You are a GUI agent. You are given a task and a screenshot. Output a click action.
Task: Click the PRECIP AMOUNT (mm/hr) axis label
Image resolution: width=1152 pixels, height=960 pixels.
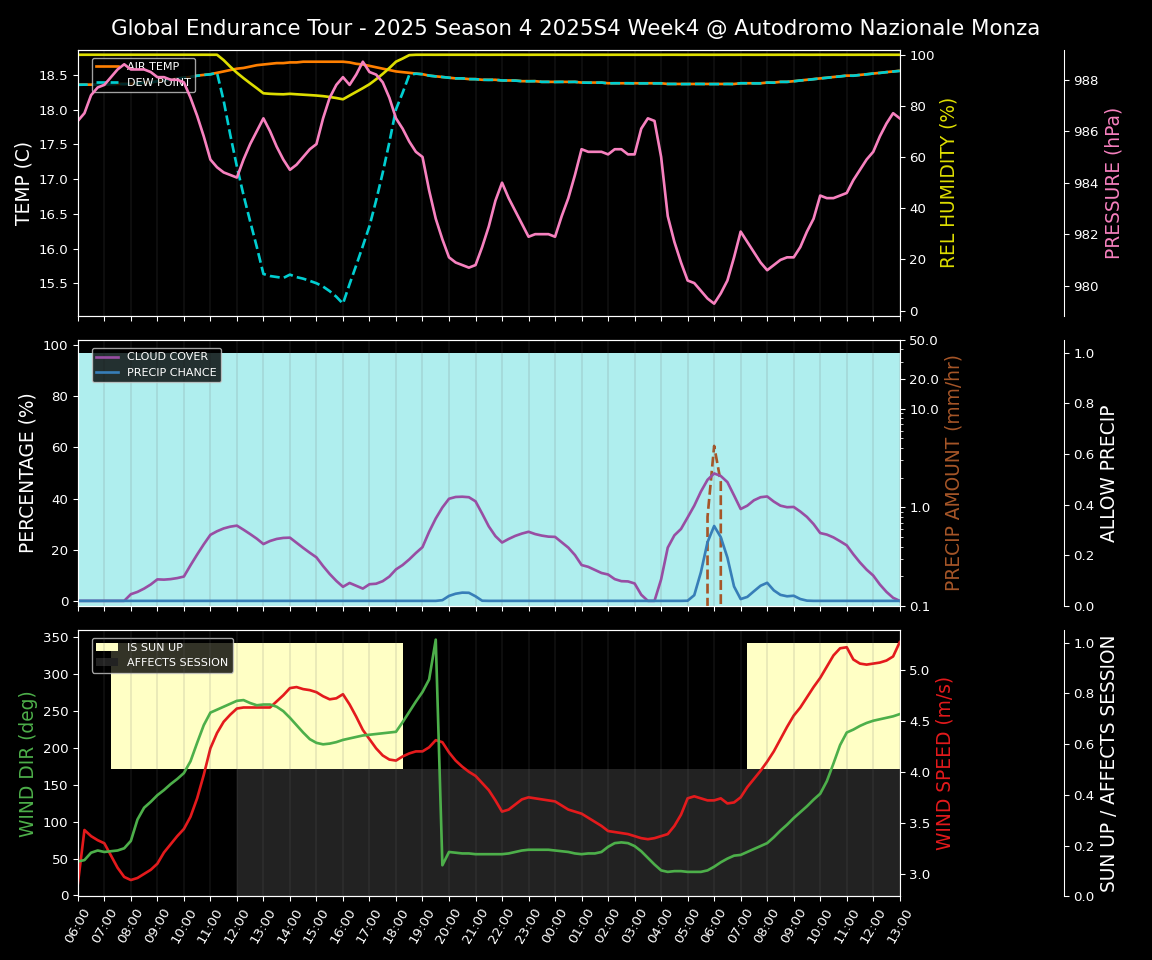point(953,473)
